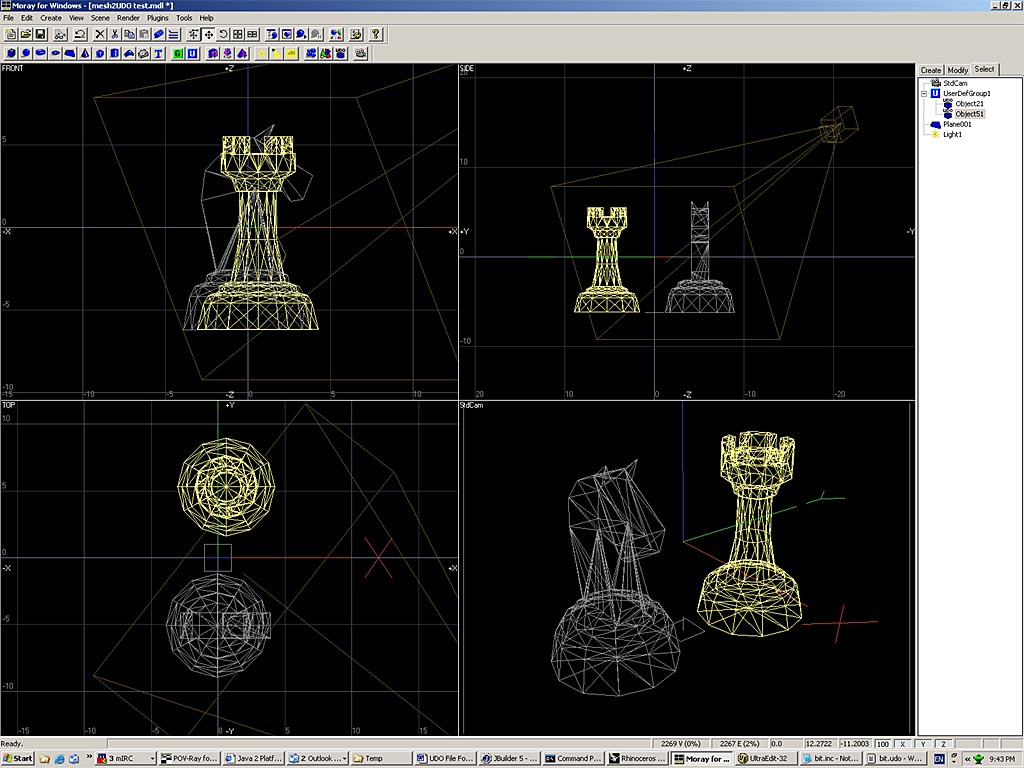This screenshot has height=768, width=1024.
Task: Click the yellow question mark Help icon
Action: click(x=375, y=34)
